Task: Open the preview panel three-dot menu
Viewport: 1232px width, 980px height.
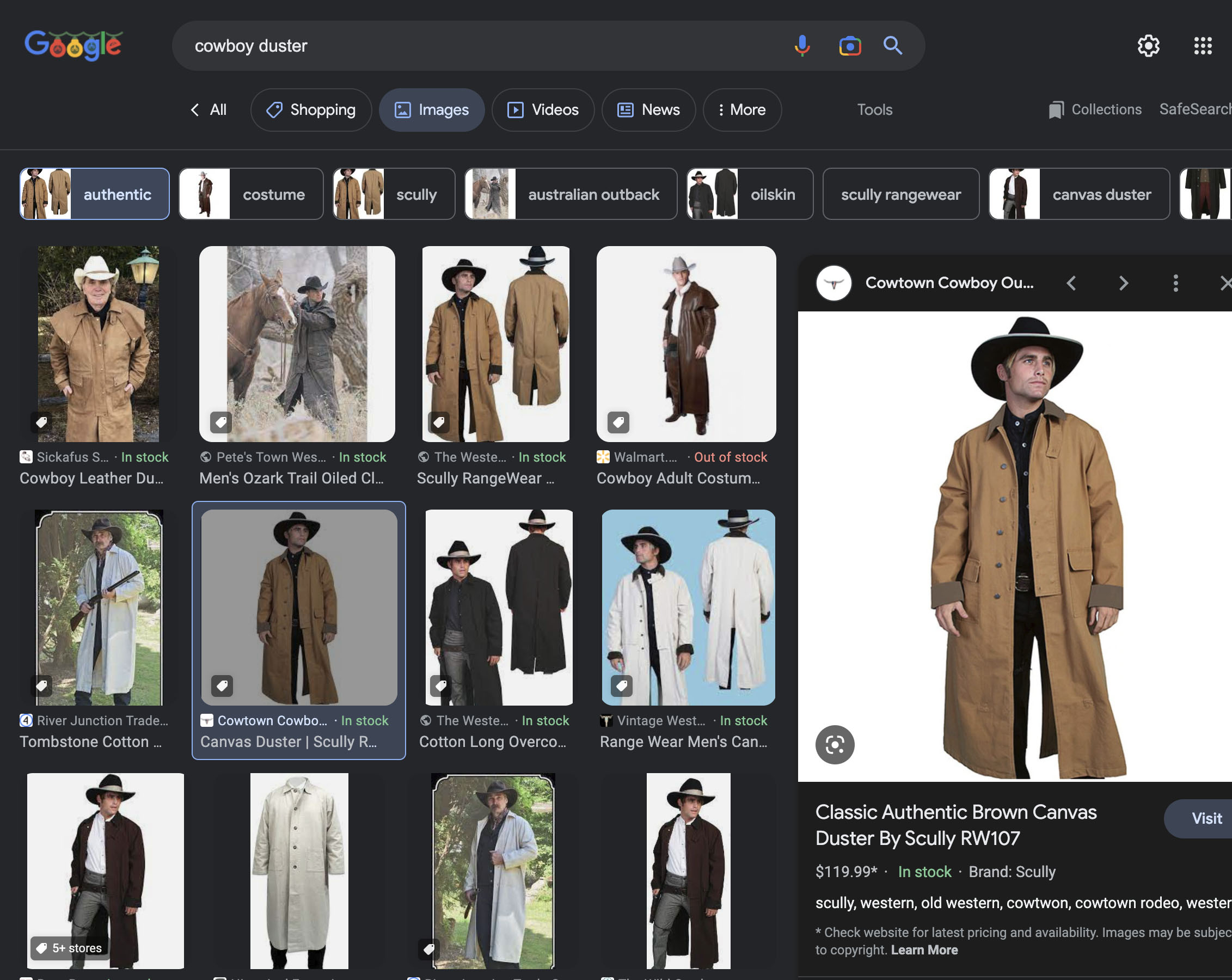Action: (x=1175, y=283)
